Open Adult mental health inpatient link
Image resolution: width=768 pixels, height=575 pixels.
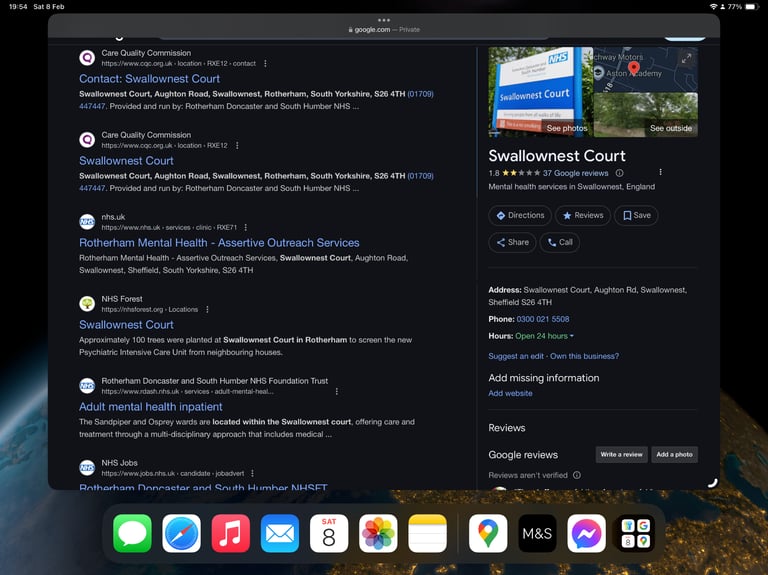click(x=150, y=407)
